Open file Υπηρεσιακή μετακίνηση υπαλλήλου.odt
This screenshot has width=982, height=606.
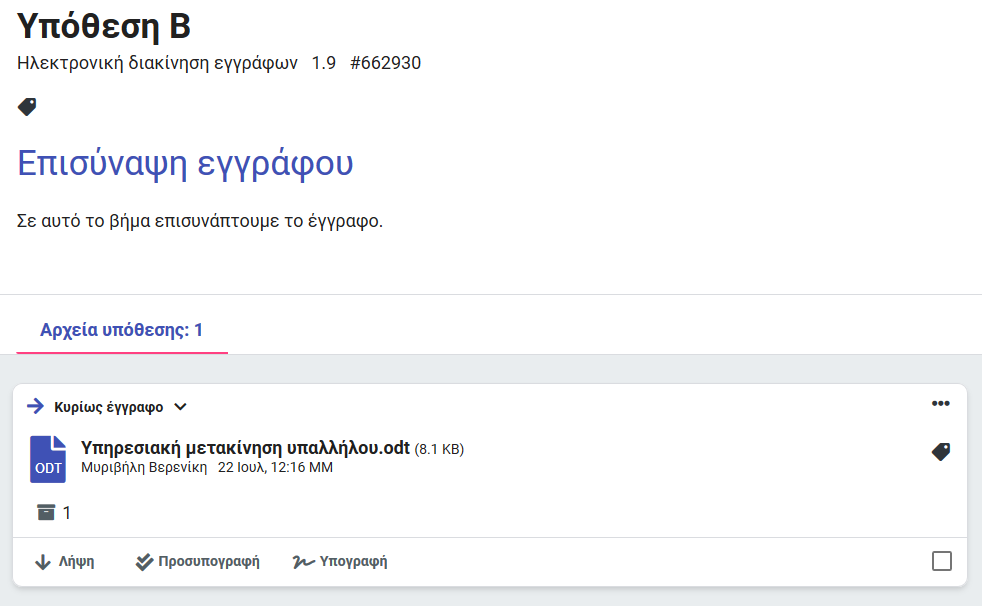[245, 448]
